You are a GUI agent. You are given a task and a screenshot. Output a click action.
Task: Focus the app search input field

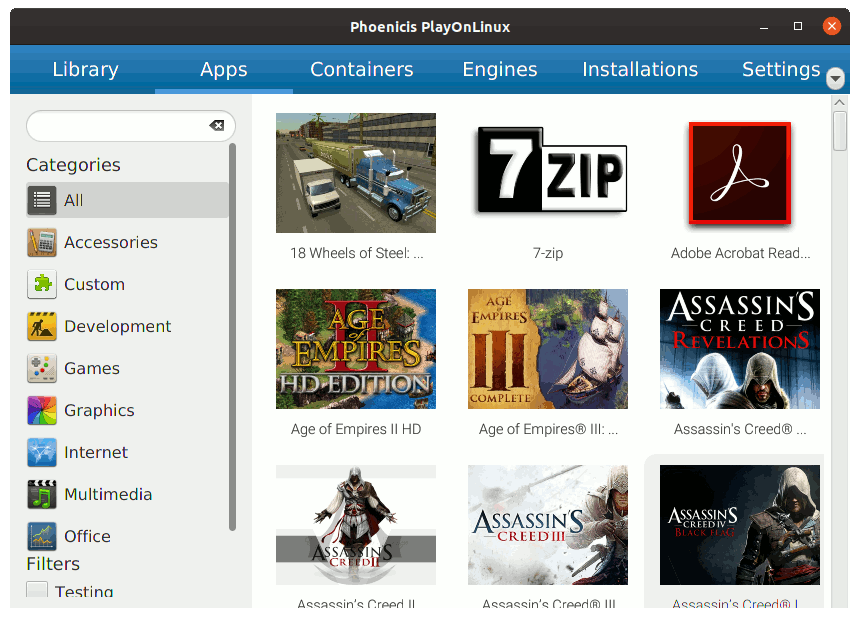point(131,126)
